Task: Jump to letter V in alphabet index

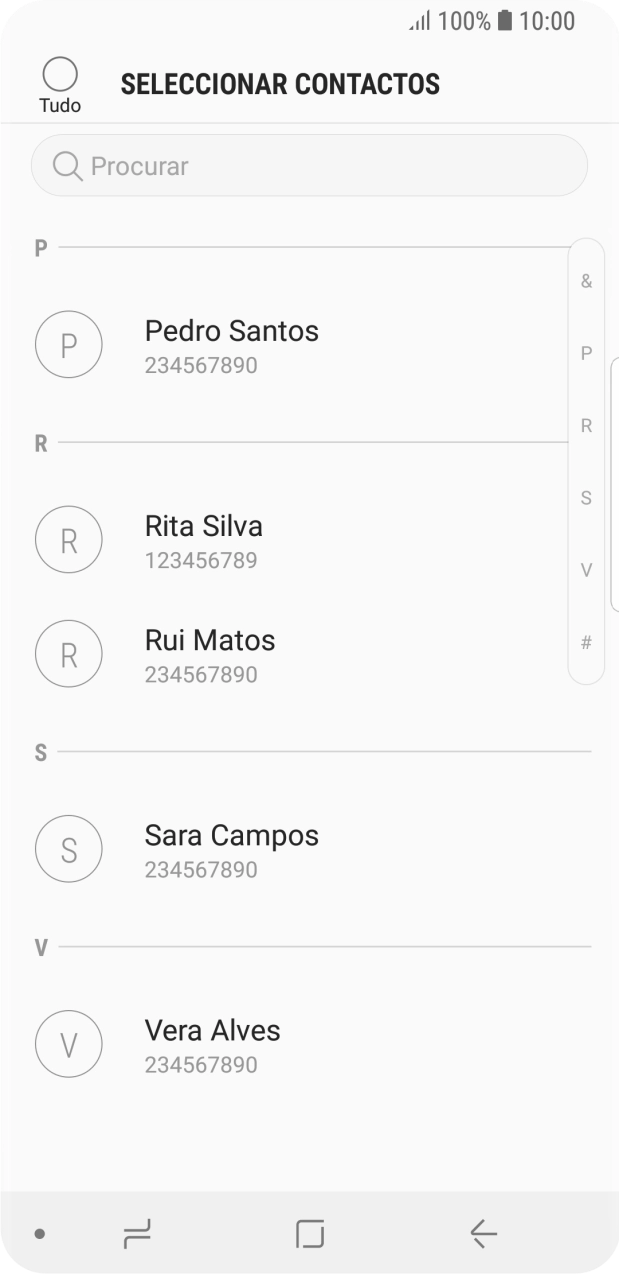Action: 585,570
